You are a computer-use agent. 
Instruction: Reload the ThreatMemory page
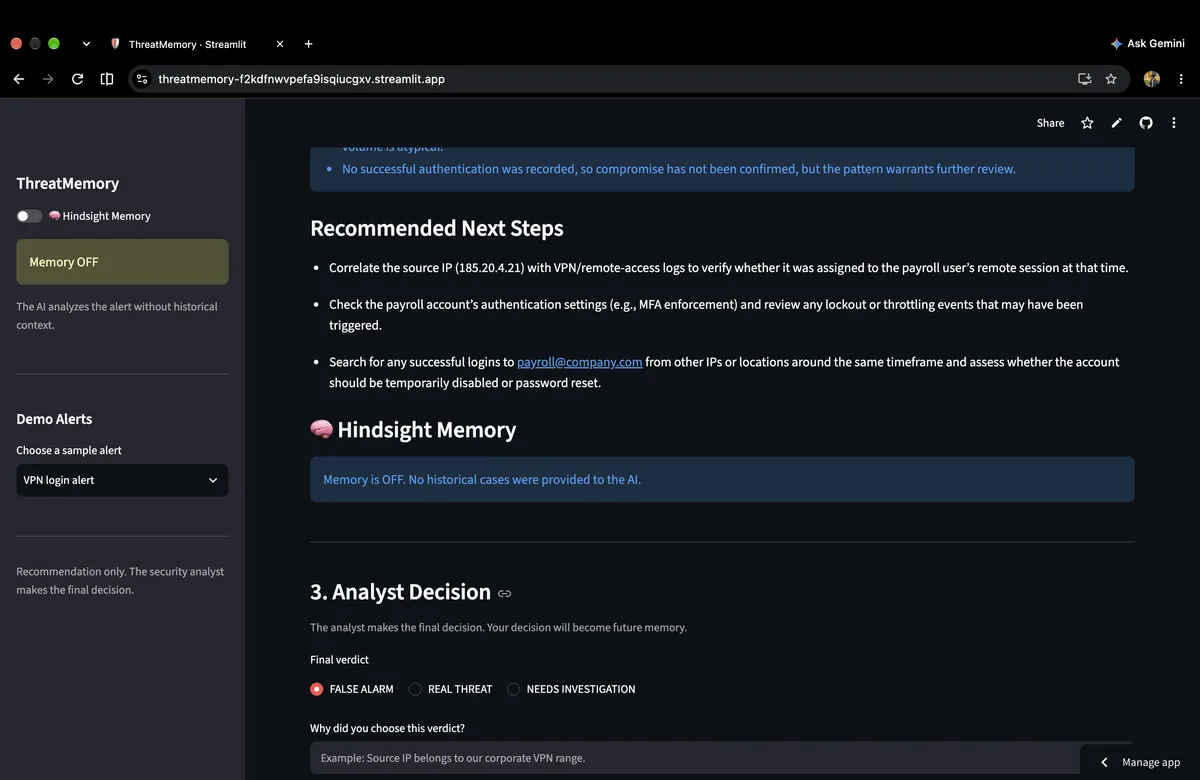coord(77,79)
